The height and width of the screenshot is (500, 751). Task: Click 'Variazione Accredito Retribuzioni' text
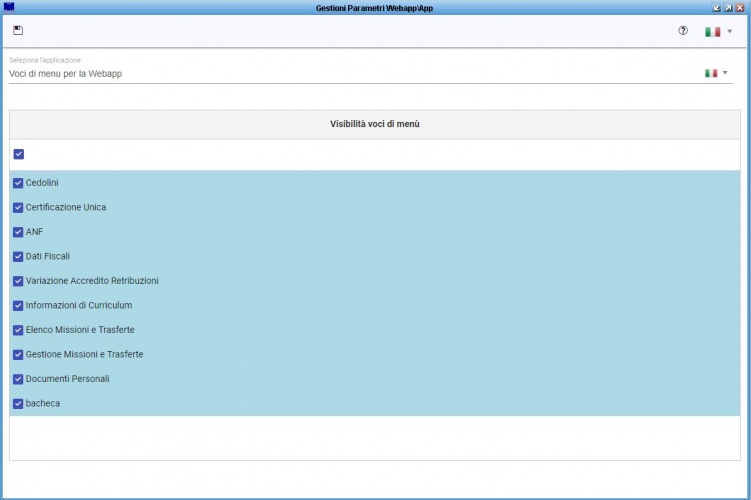pyautogui.click(x=92, y=281)
